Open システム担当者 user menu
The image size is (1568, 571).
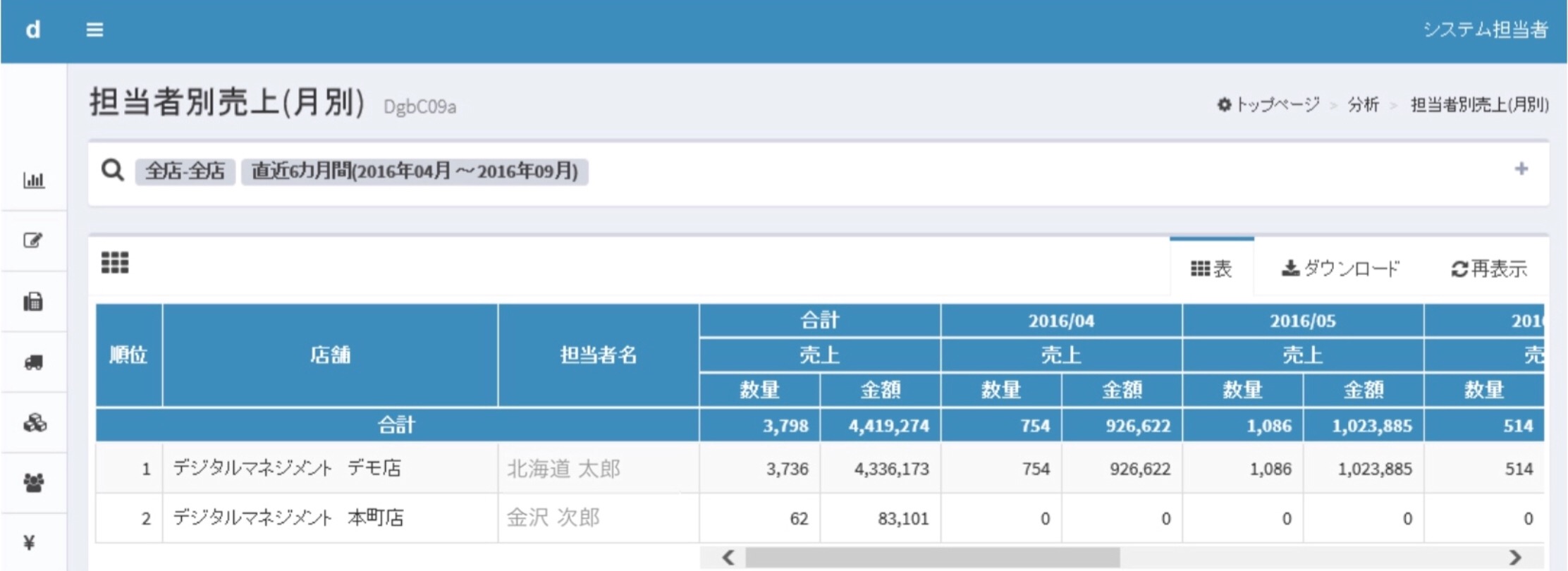click(1485, 30)
